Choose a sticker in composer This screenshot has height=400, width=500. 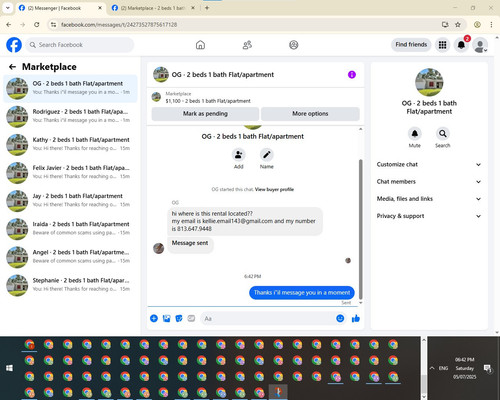pyautogui.click(x=179, y=319)
